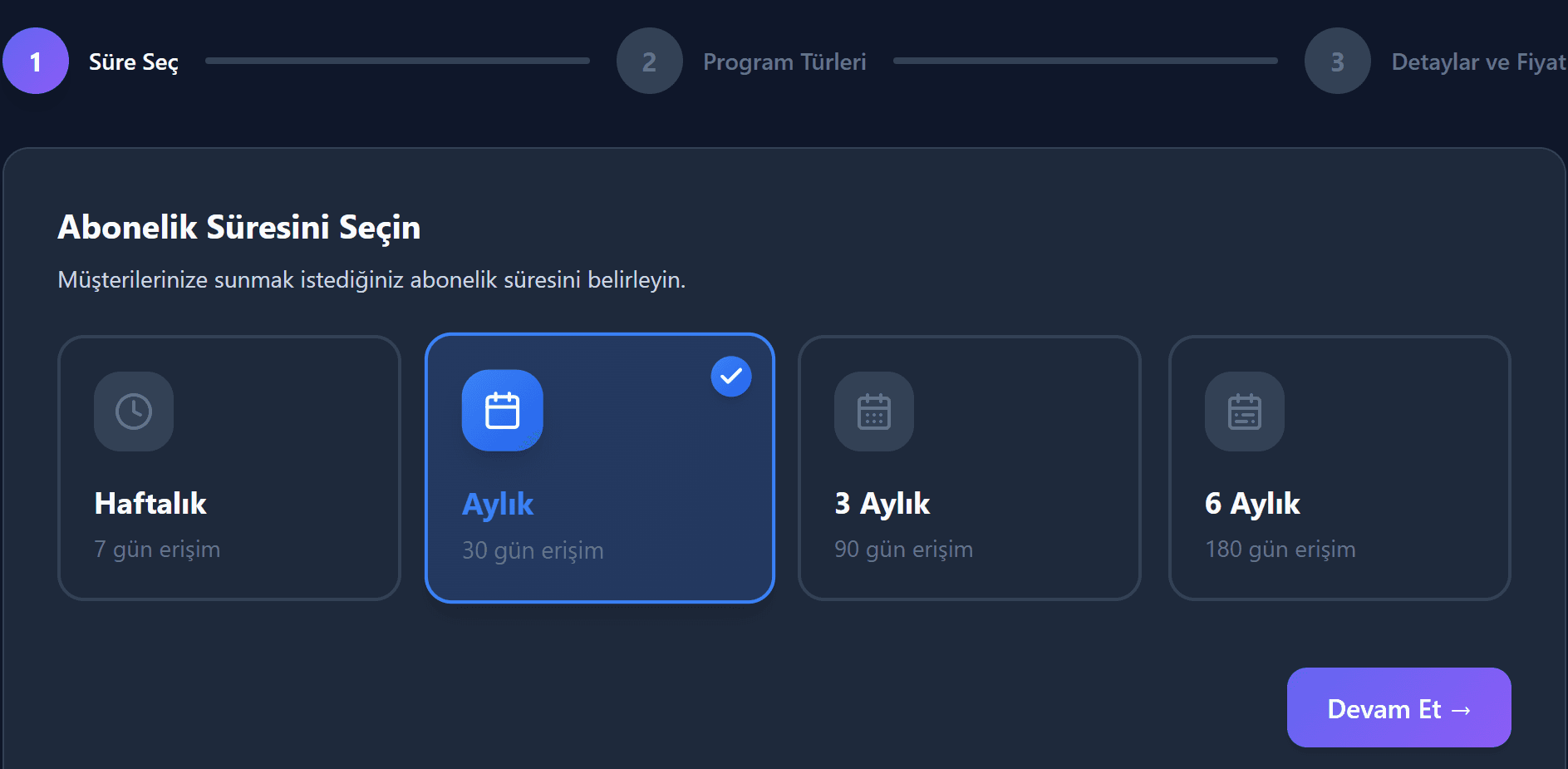
Task: Click the calendar icon on the 3 Aylık card
Action: (874, 412)
